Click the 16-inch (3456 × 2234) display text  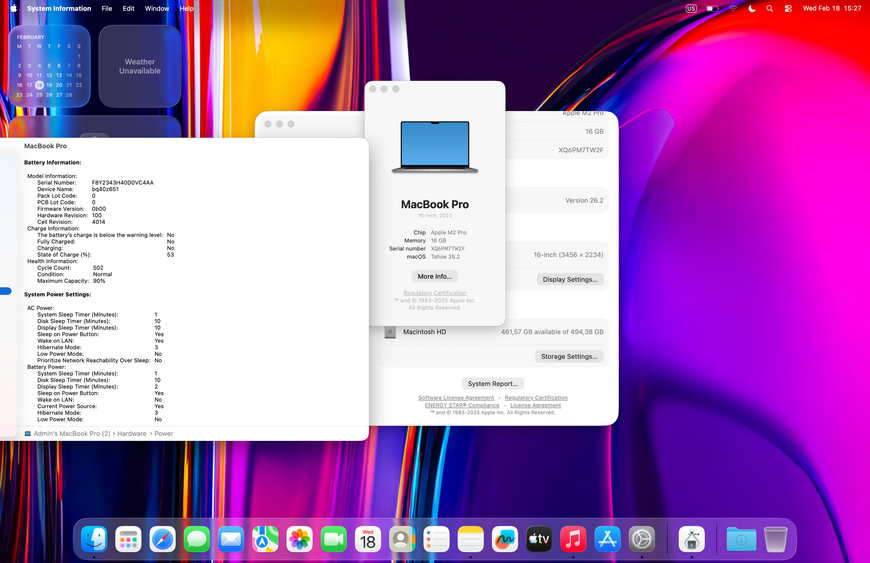tap(568, 255)
